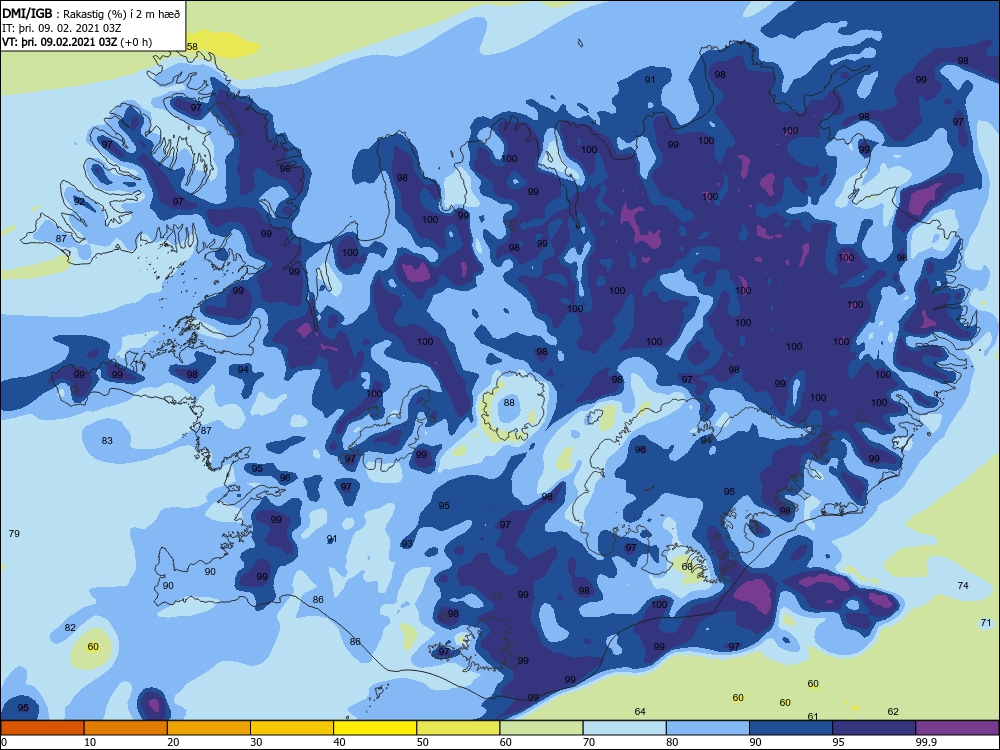Click the '68' value on the yellow patch
The height and width of the screenshot is (750, 1000).
(687, 566)
